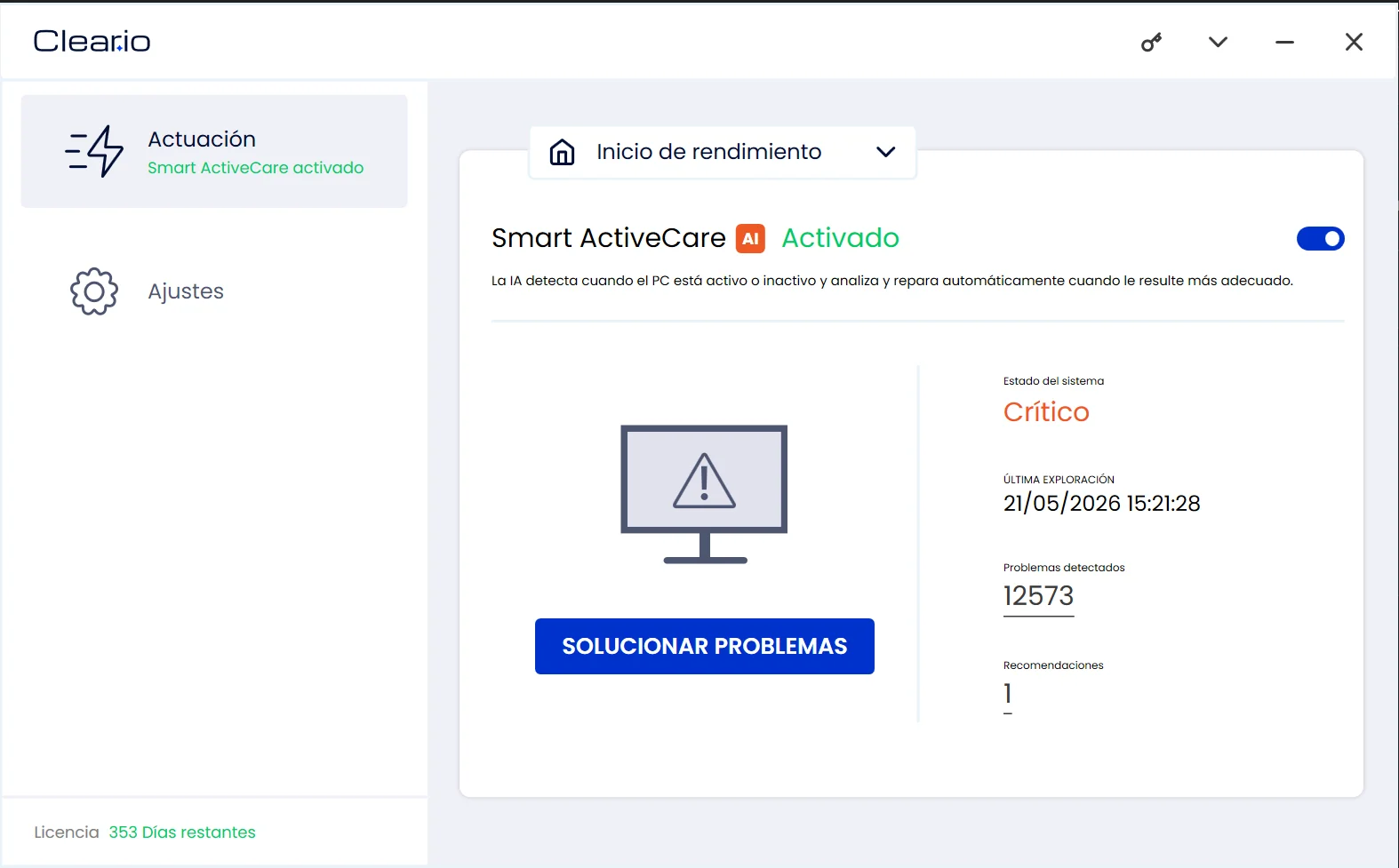Minimize the Cleario window
Screen dimensions: 1399x868
[1284, 42]
